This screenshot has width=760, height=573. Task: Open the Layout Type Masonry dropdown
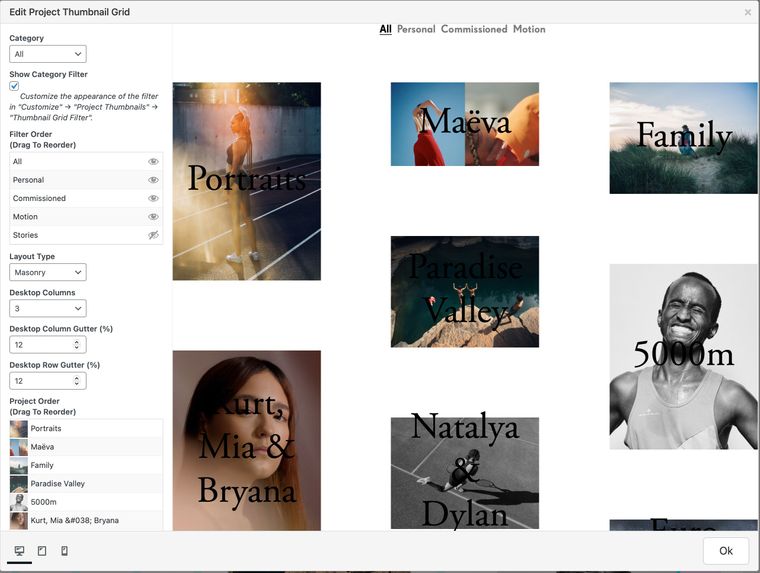48,272
